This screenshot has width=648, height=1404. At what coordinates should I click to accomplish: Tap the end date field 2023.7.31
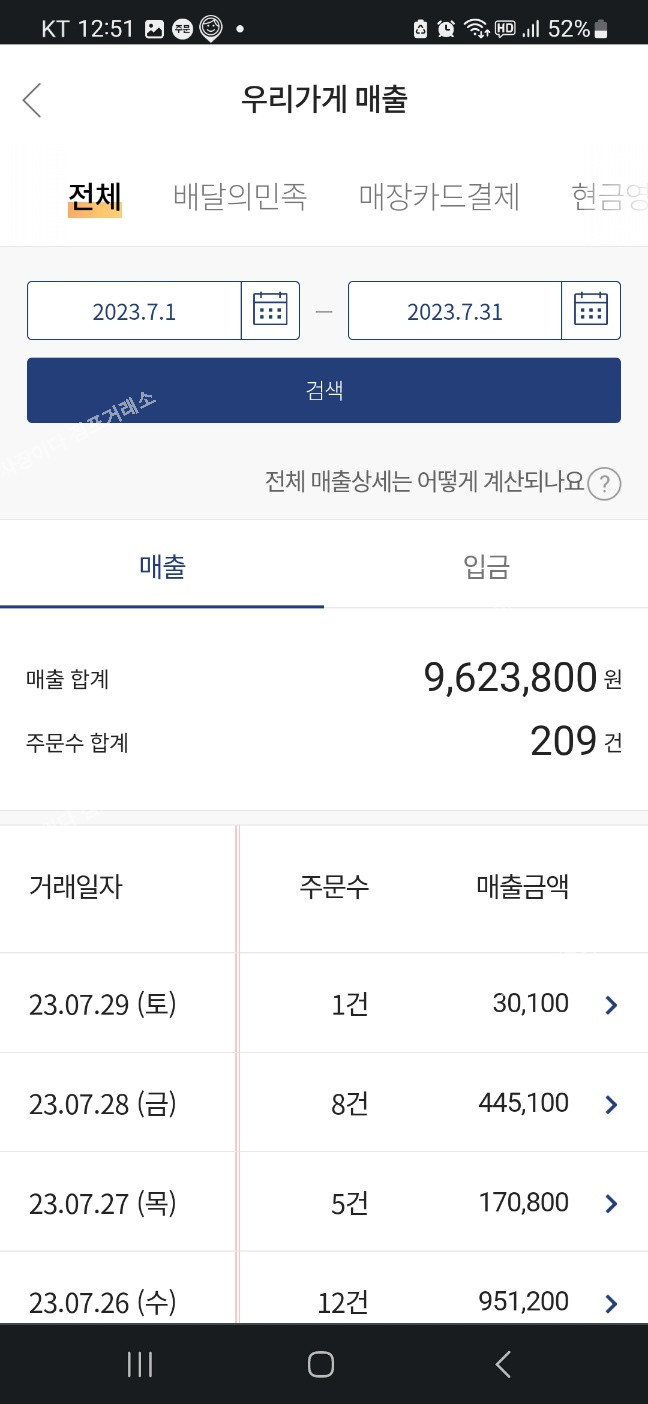(x=454, y=311)
